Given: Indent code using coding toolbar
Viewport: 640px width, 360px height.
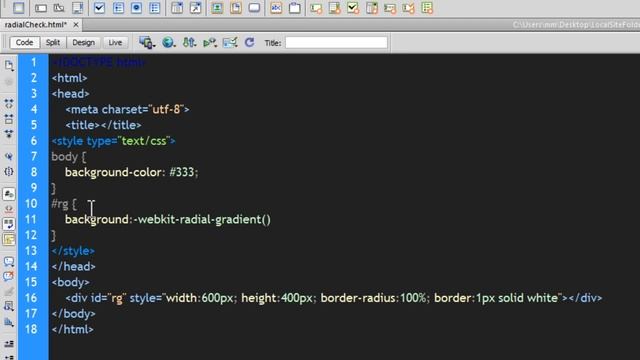Looking at the screenshot, I should click(9, 344).
